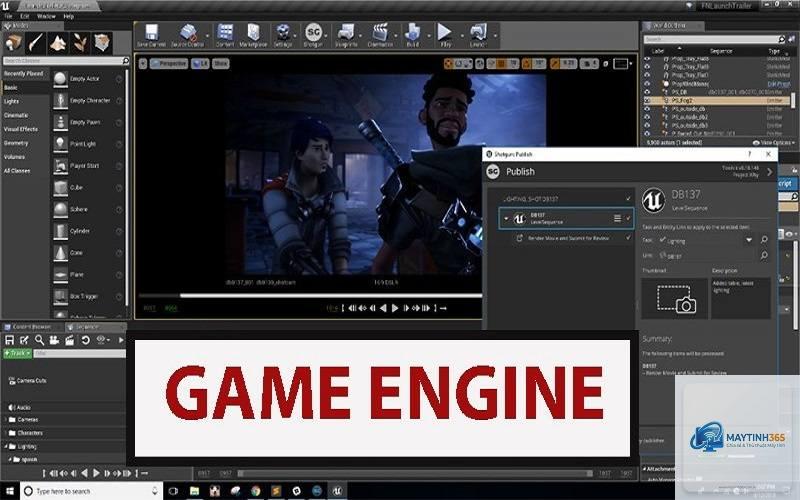The width and height of the screenshot is (800, 500).
Task: Click the Sequencer find magnifier icon
Action: [39, 340]
